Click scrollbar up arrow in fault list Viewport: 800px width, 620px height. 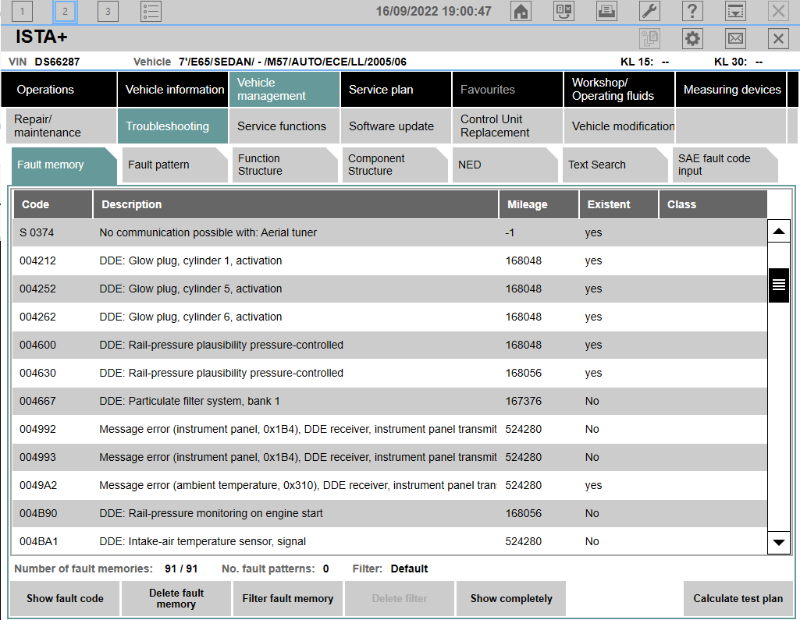(779, 231)
